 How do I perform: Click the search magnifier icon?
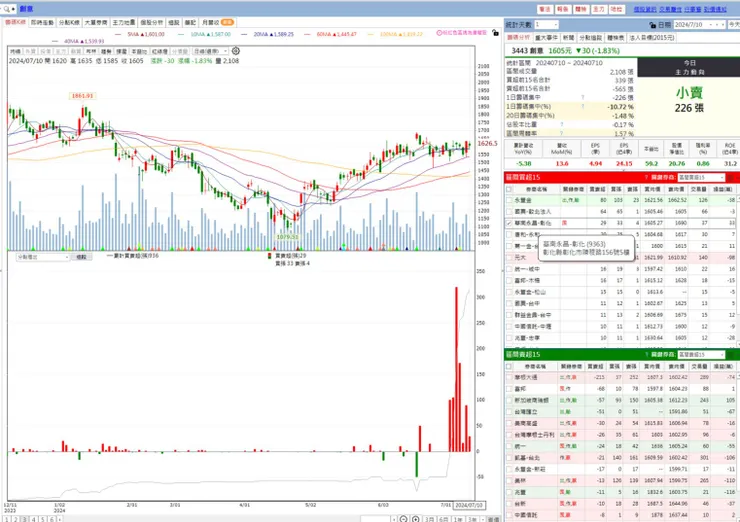(7, 9)
